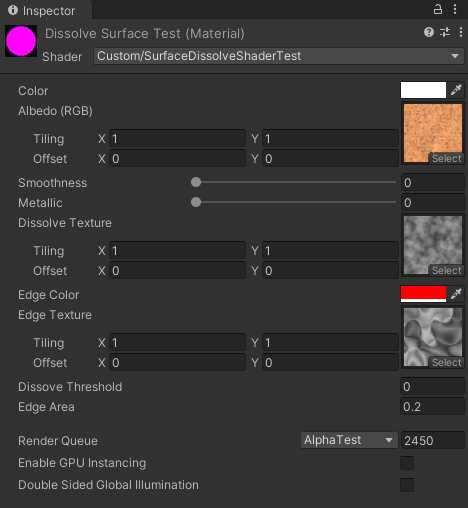This screenshot has width=468, height=508.
Task: Click Dissolve Texture Tiling Y field
Action: [330, 251]
